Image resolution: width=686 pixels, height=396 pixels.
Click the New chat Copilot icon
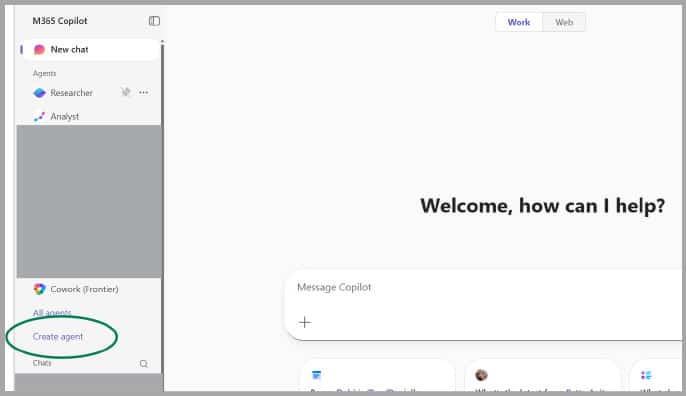[39, 49]
